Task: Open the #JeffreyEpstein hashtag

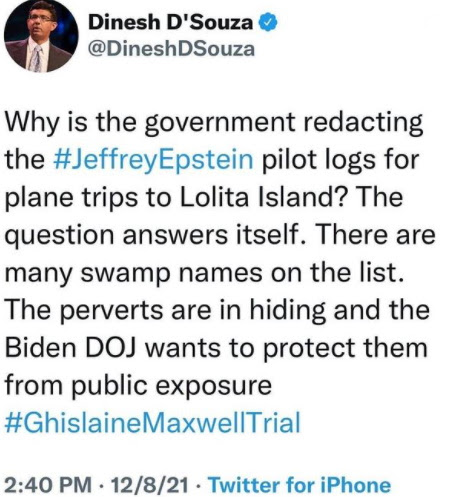Action: click(153, 159)
